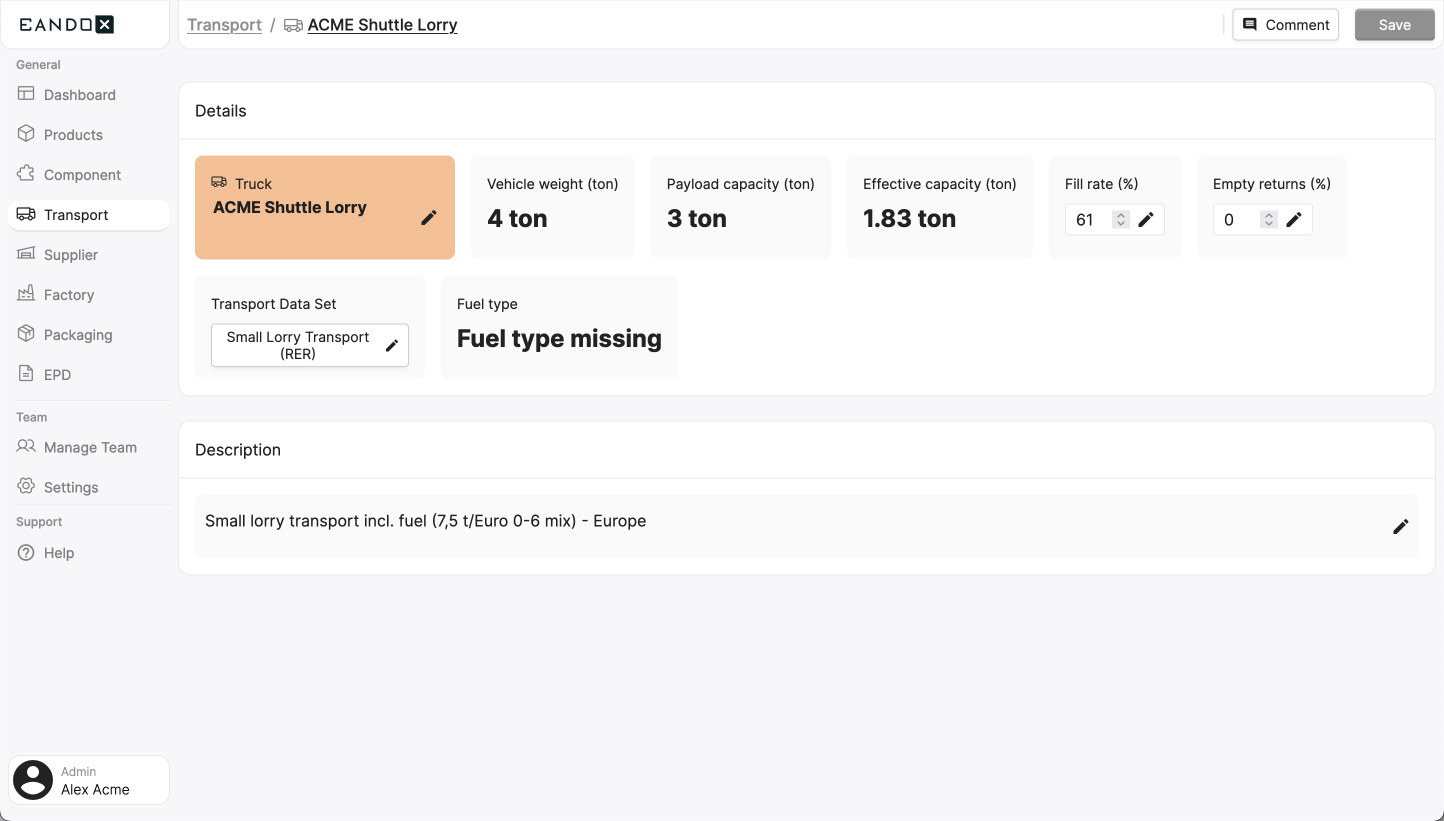The image size is (1444, 821).
Task: Open Manage Team from the Team section
Action: click(x=26, y=447)
